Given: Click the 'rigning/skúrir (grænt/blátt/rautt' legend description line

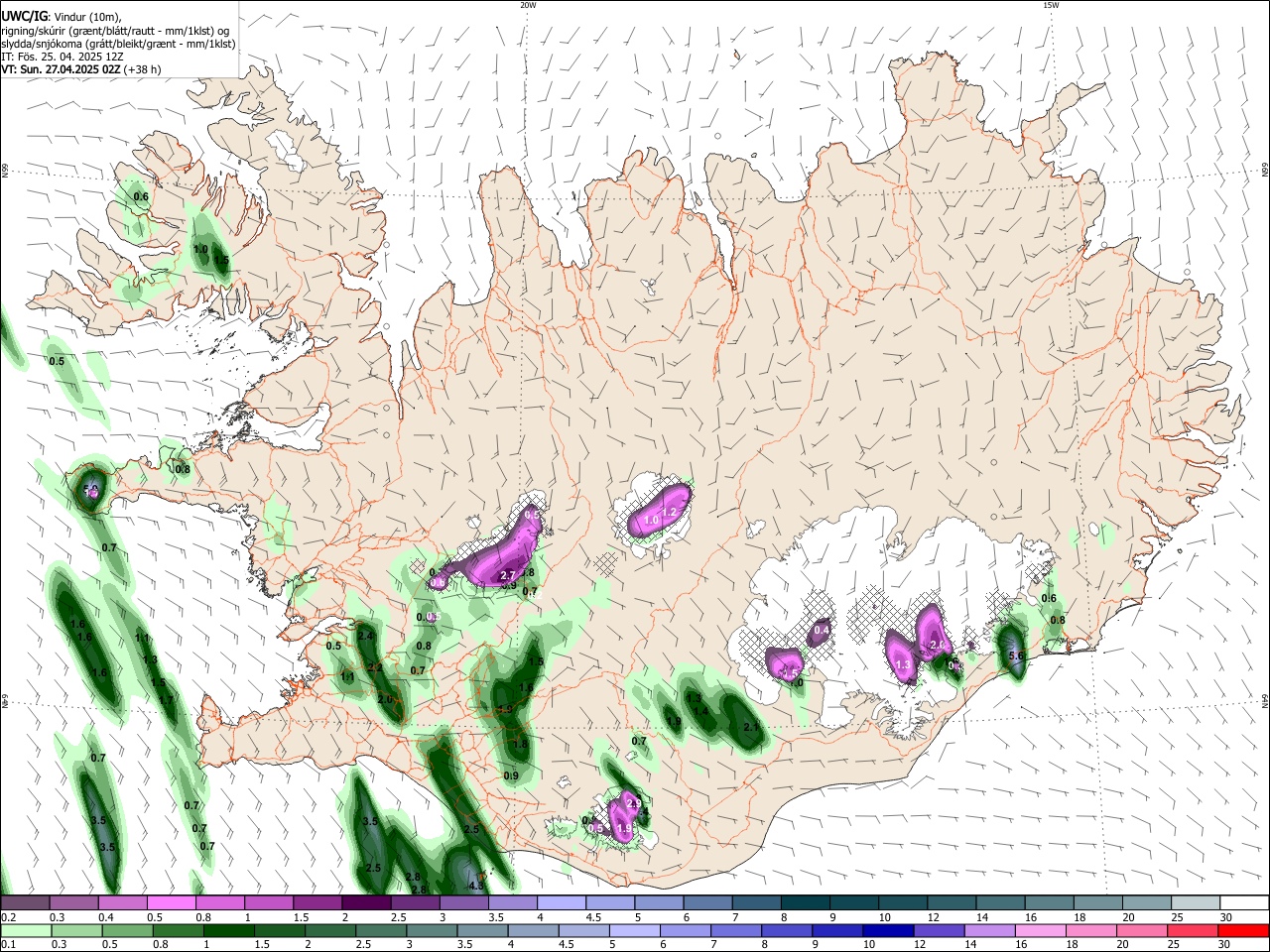Looking at the screenshot, I should tap(115, 30).
